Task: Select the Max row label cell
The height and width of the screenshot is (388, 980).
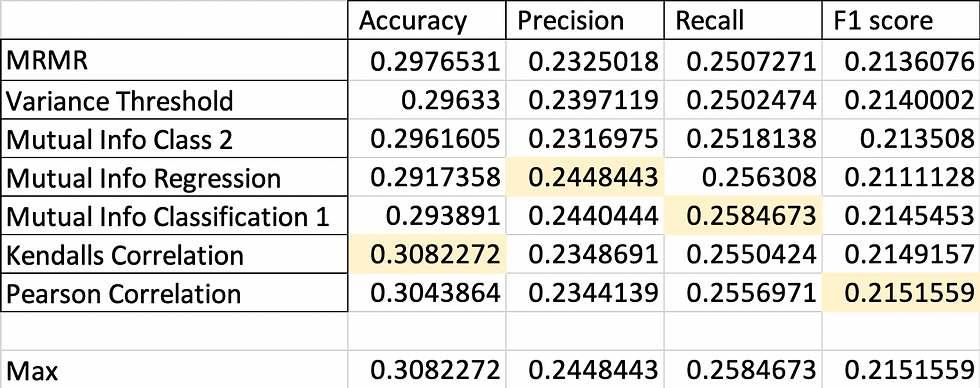Action: coord(174,371)
